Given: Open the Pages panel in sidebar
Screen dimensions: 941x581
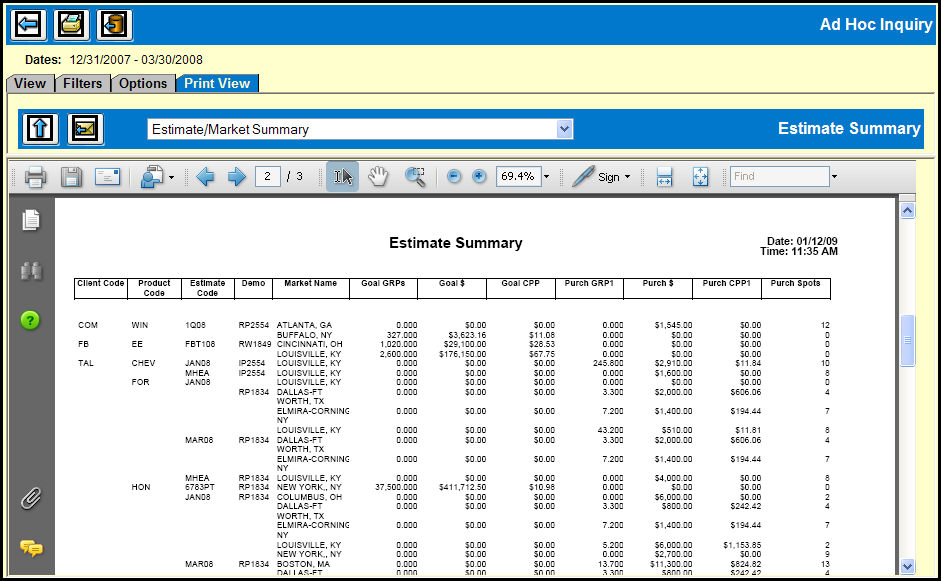Looking at the screenshot, I should tap(31, 220).
